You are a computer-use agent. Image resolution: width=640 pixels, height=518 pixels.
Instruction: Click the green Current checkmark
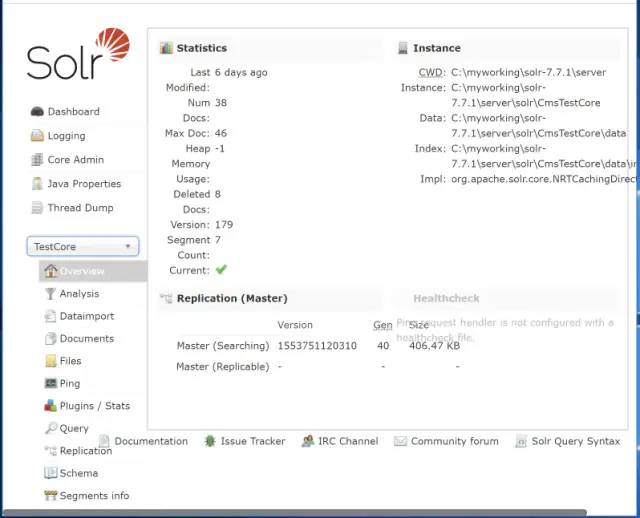coord(221,269)
